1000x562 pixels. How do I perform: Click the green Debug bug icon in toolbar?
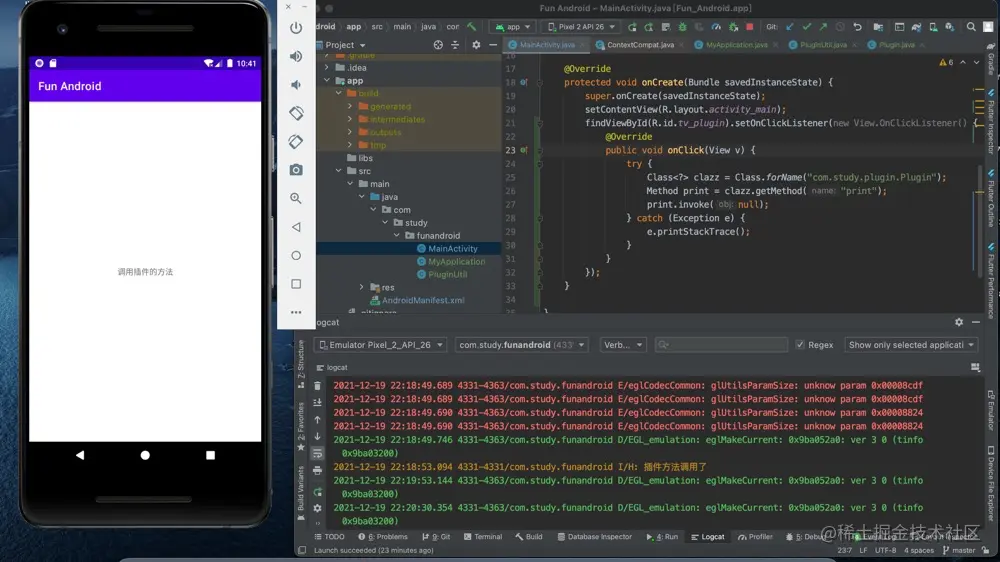pos(682,27)
